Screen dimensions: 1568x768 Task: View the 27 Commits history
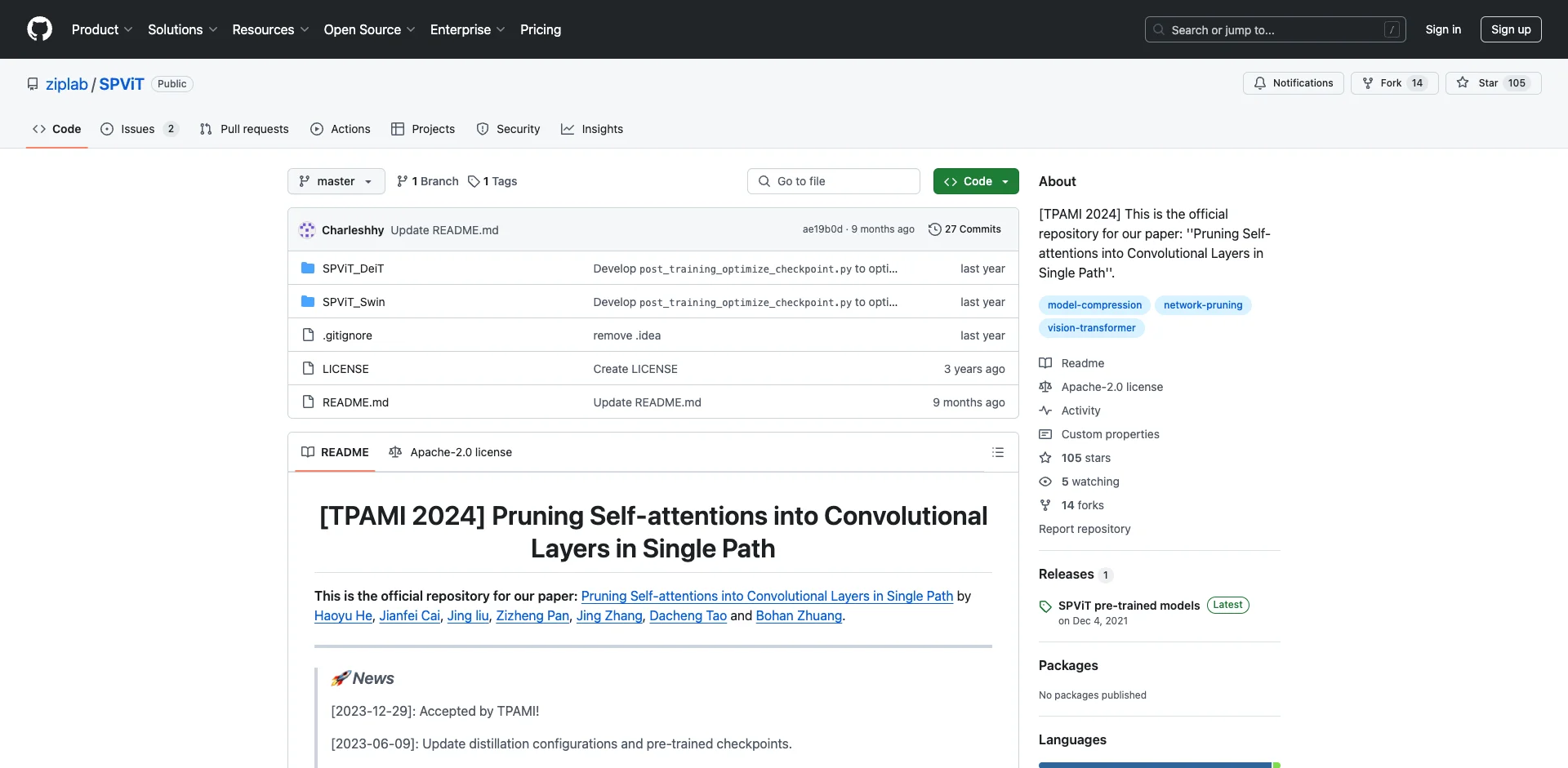click(x=964, y=229)
